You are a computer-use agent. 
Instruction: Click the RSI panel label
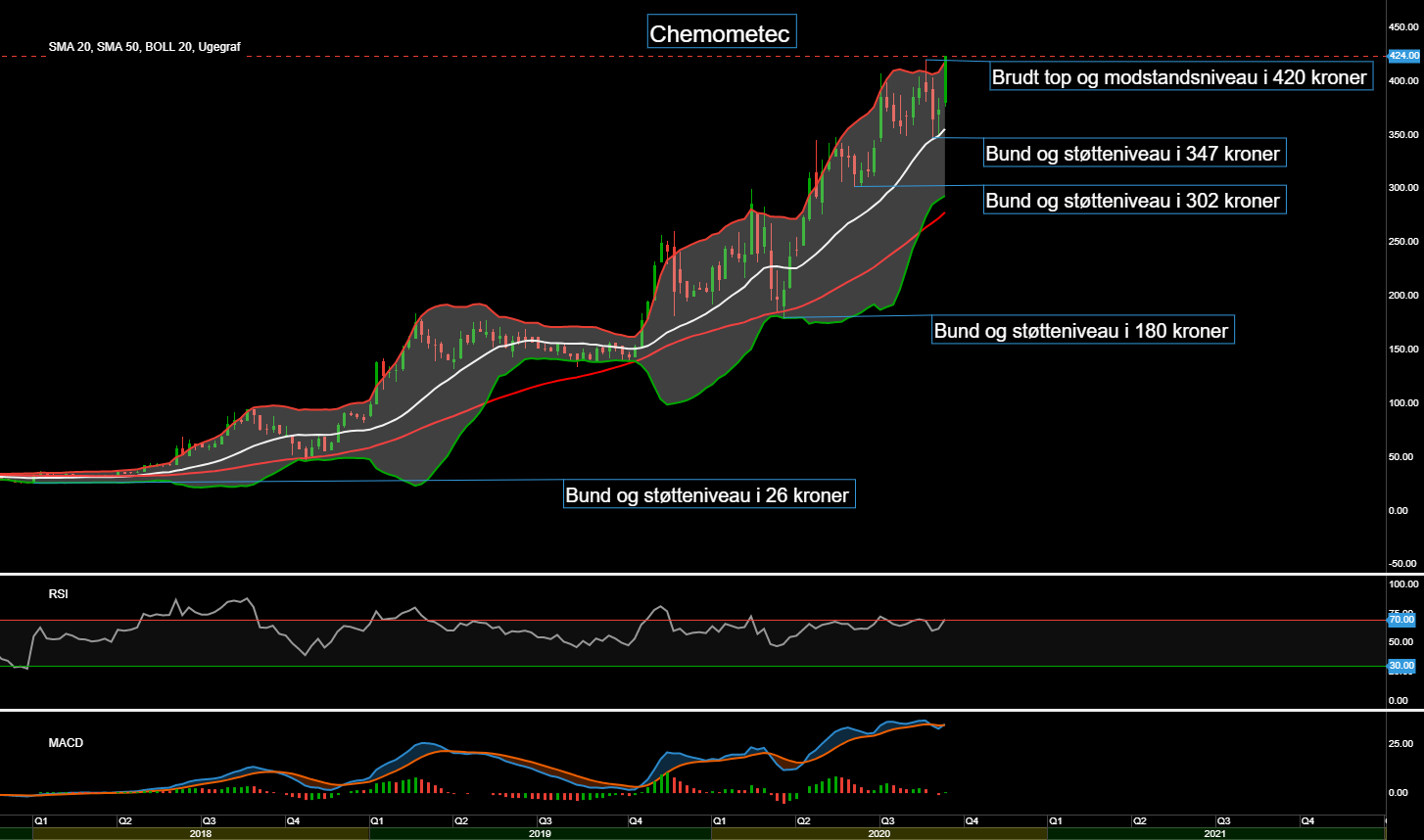coord(58,593)
